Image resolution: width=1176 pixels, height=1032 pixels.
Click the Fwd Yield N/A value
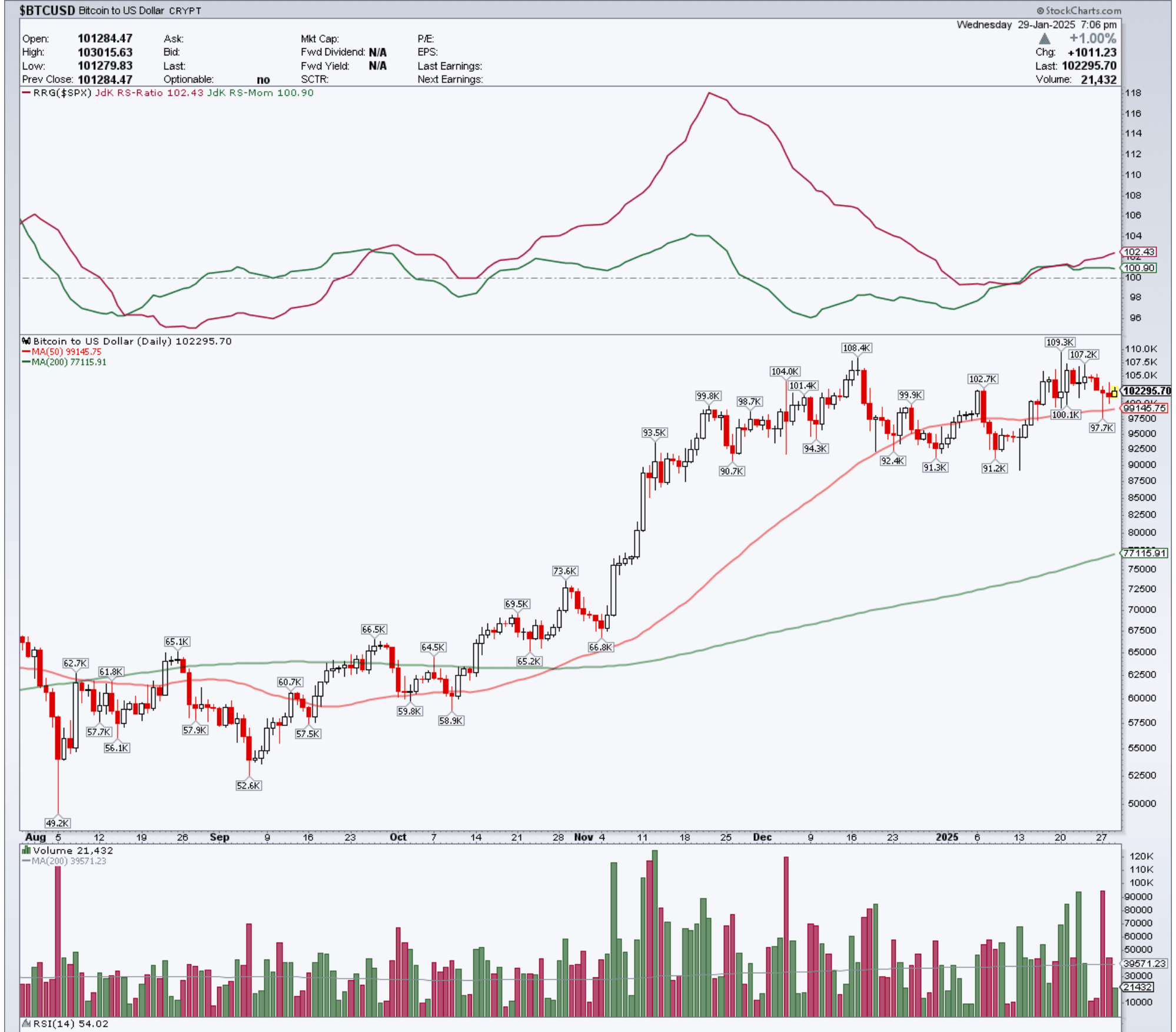pos(378,66)
